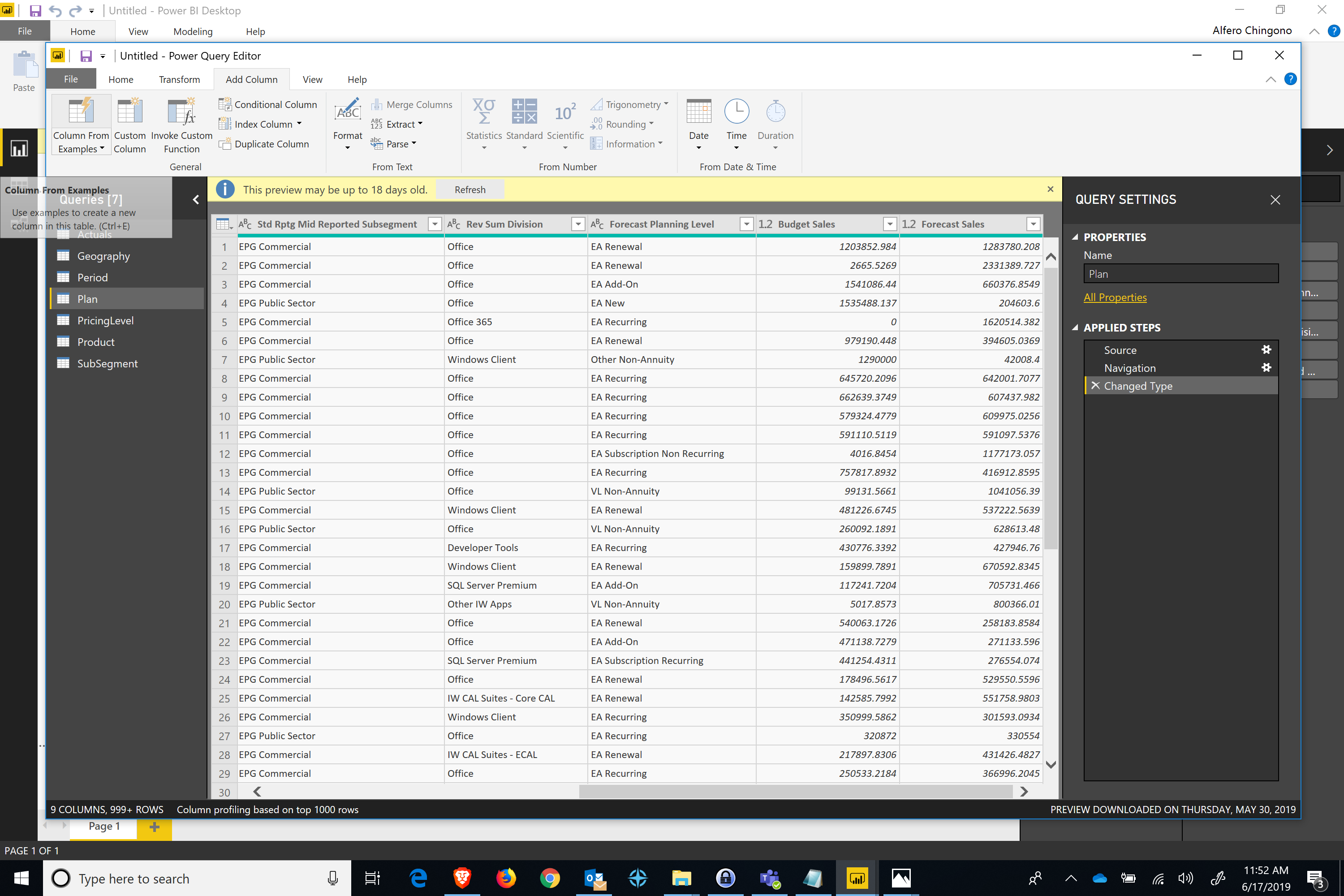Open Scientific number functions
Screen dimensions: 1344x896
click(x=565, y=125)
